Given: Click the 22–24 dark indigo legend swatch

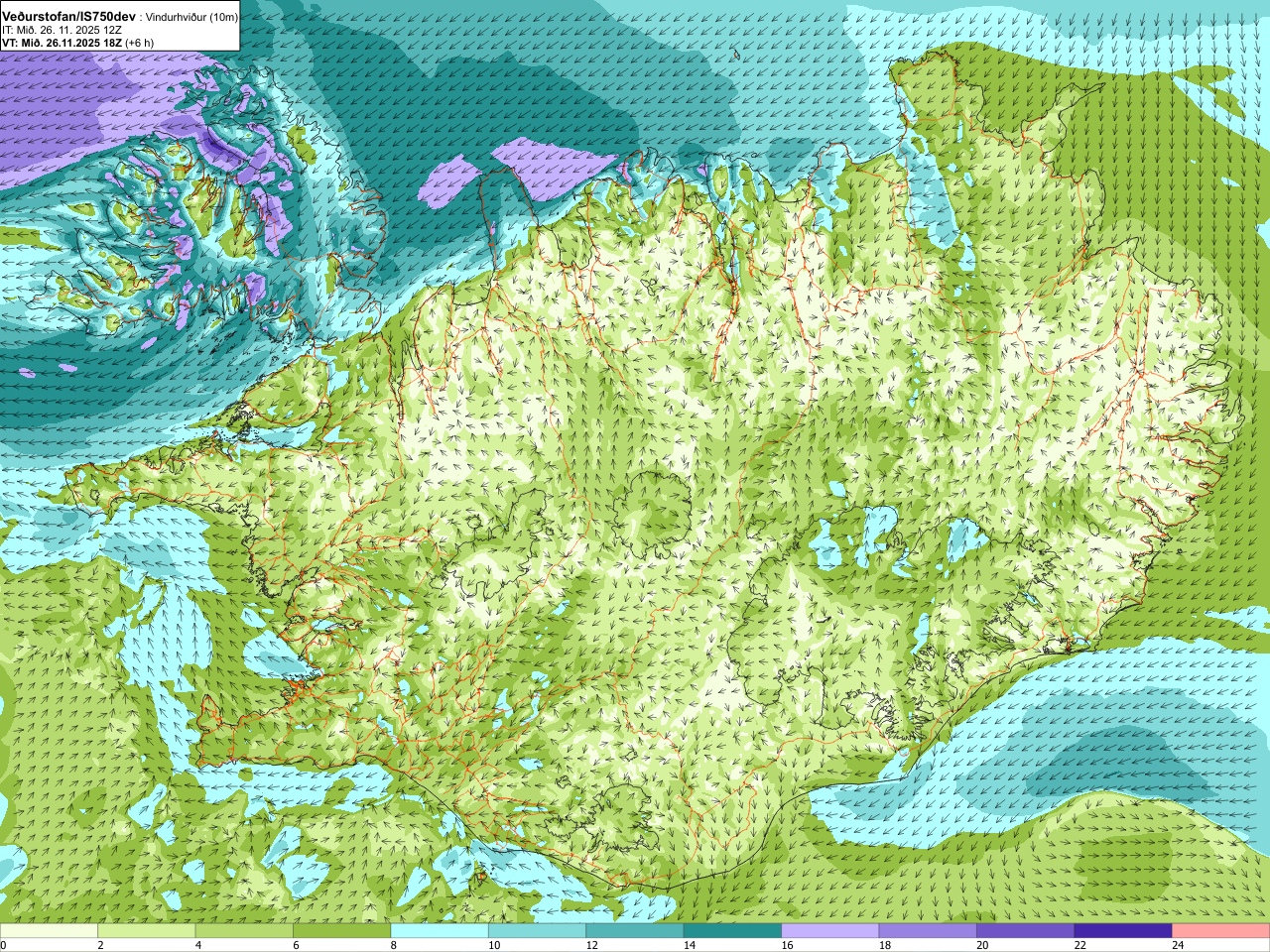Looking at the screenshot, I should point(1122,931).
